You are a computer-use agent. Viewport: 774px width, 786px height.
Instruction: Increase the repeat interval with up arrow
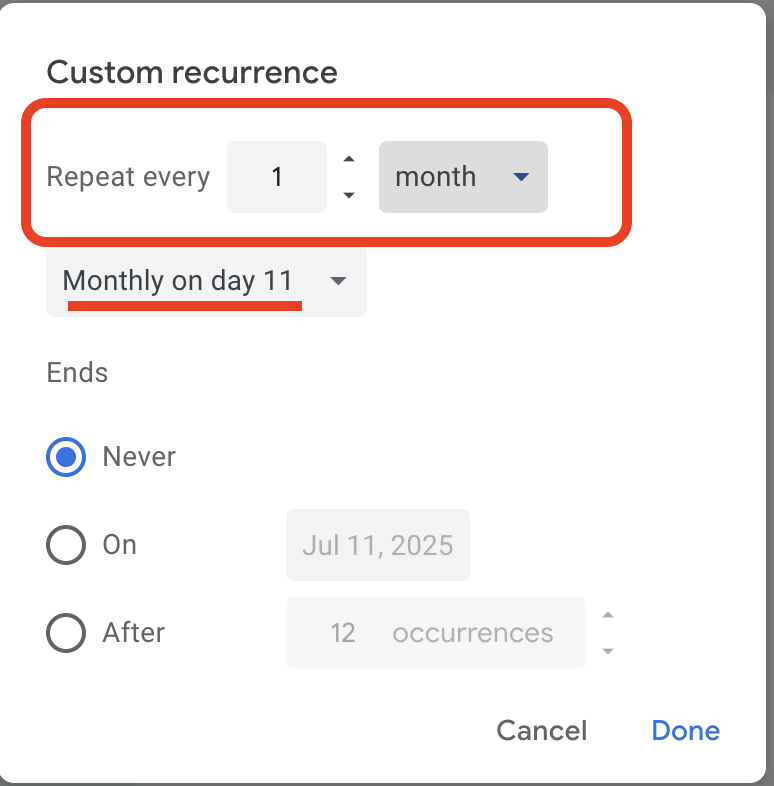pos(348,159)
